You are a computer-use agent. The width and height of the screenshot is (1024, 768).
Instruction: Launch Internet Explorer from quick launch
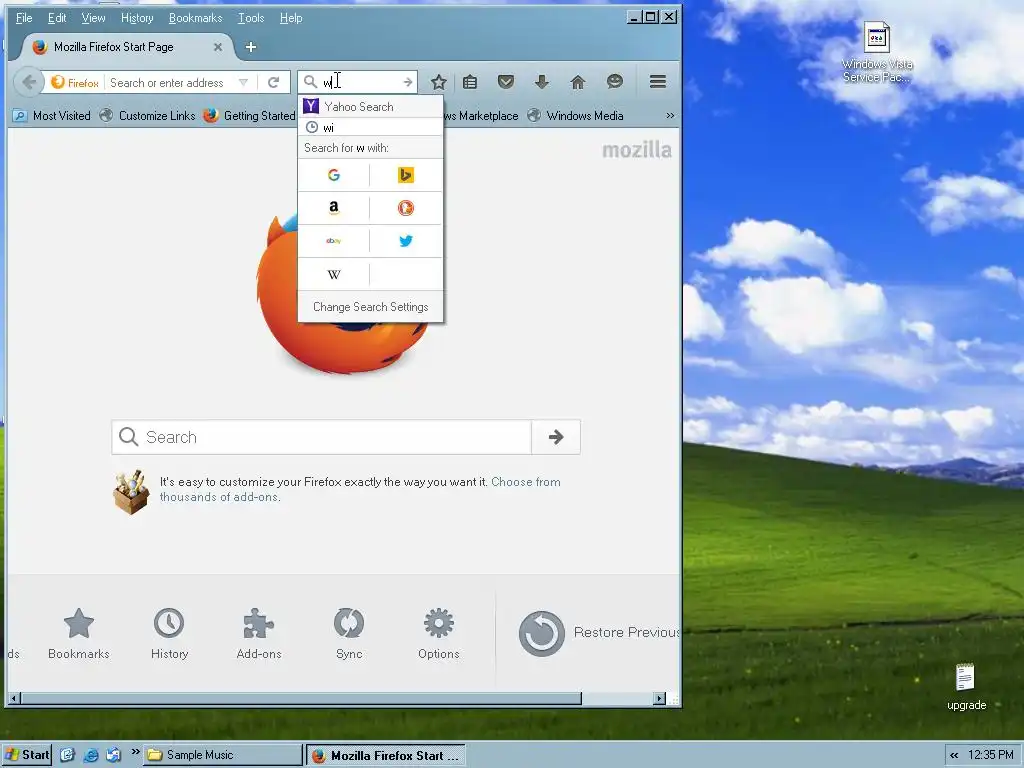pyautogui.click(x=91, y=755)
